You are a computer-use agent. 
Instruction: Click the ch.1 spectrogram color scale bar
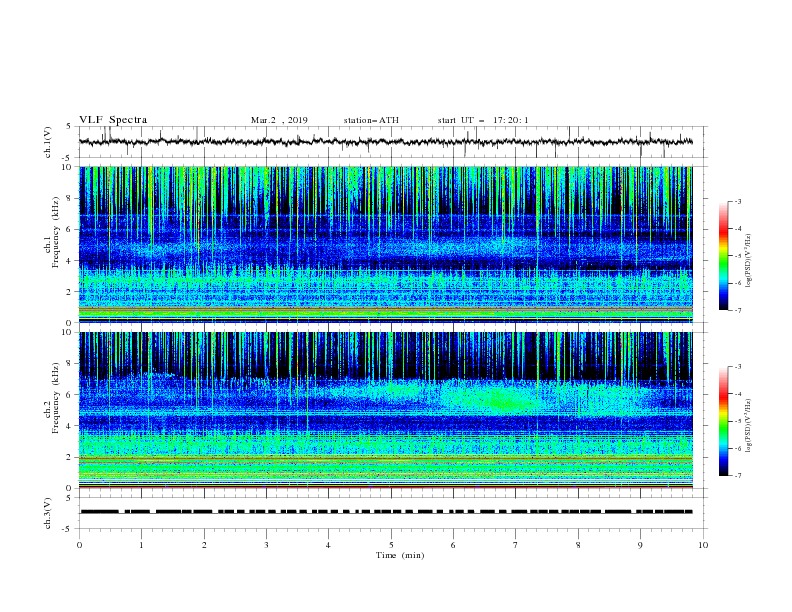pos(723,256)
